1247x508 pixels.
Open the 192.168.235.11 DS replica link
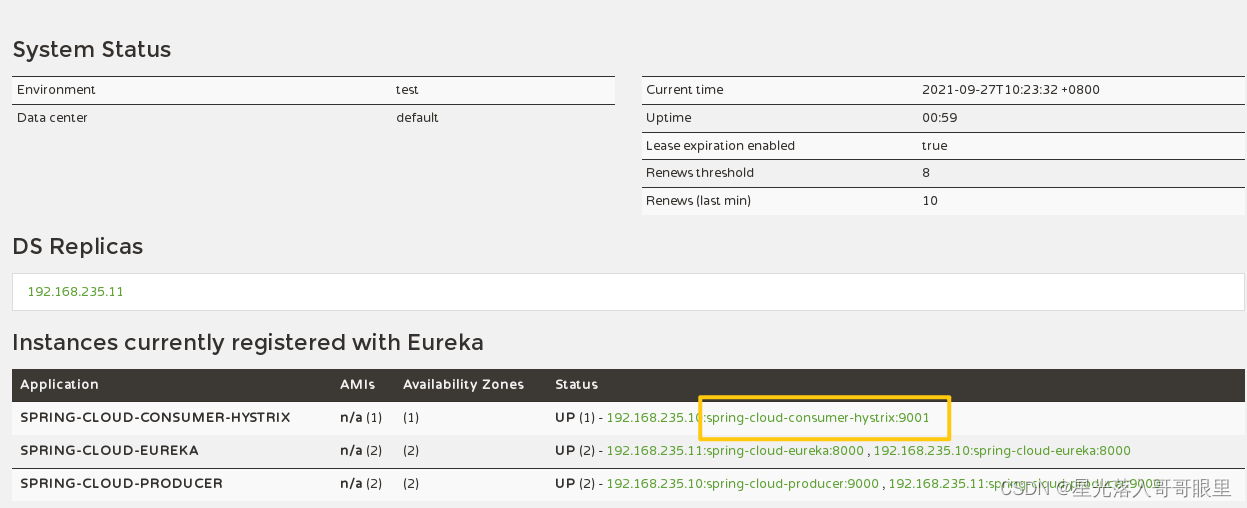pos(75,292)
